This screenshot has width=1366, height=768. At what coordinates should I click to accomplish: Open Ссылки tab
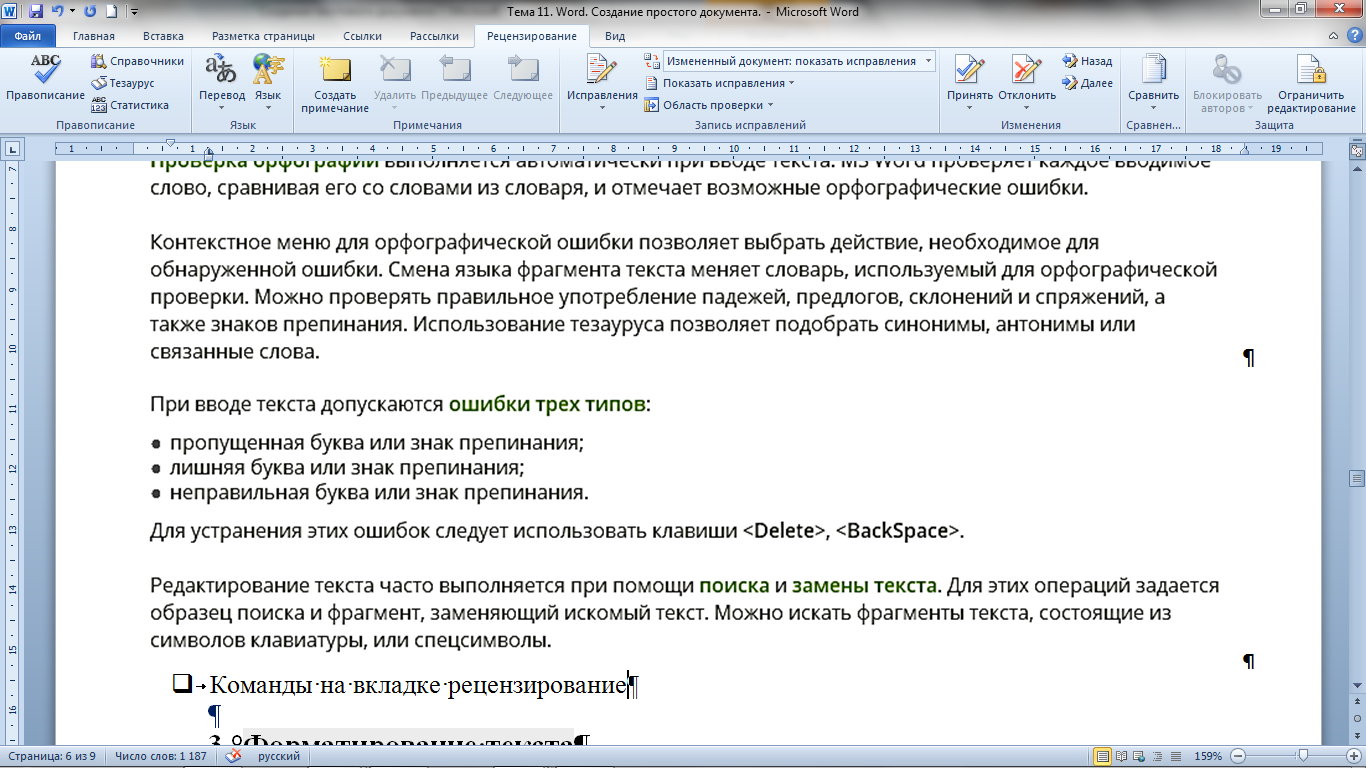[x=362, y=36]
